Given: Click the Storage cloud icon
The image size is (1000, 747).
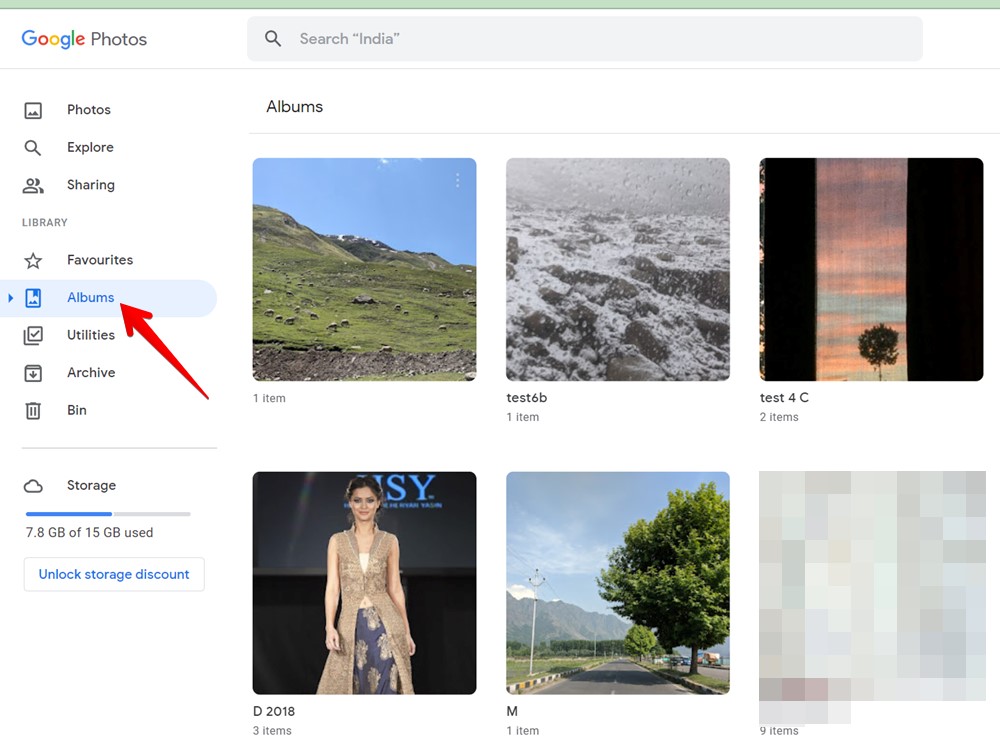Looking at the screenshot, I should [x=34, y=485].
